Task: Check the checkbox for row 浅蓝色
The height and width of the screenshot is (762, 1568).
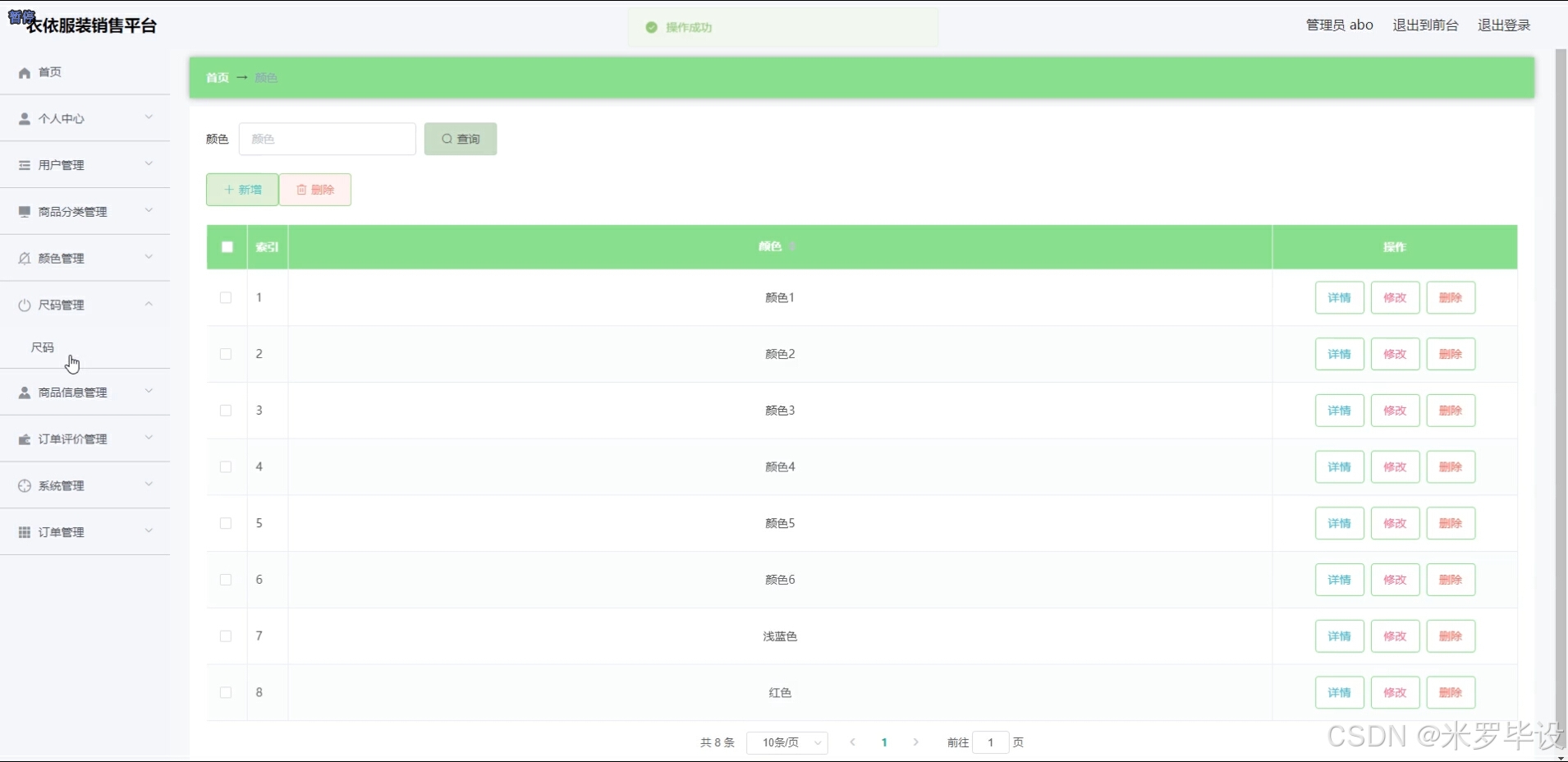Action: point(226,636)
